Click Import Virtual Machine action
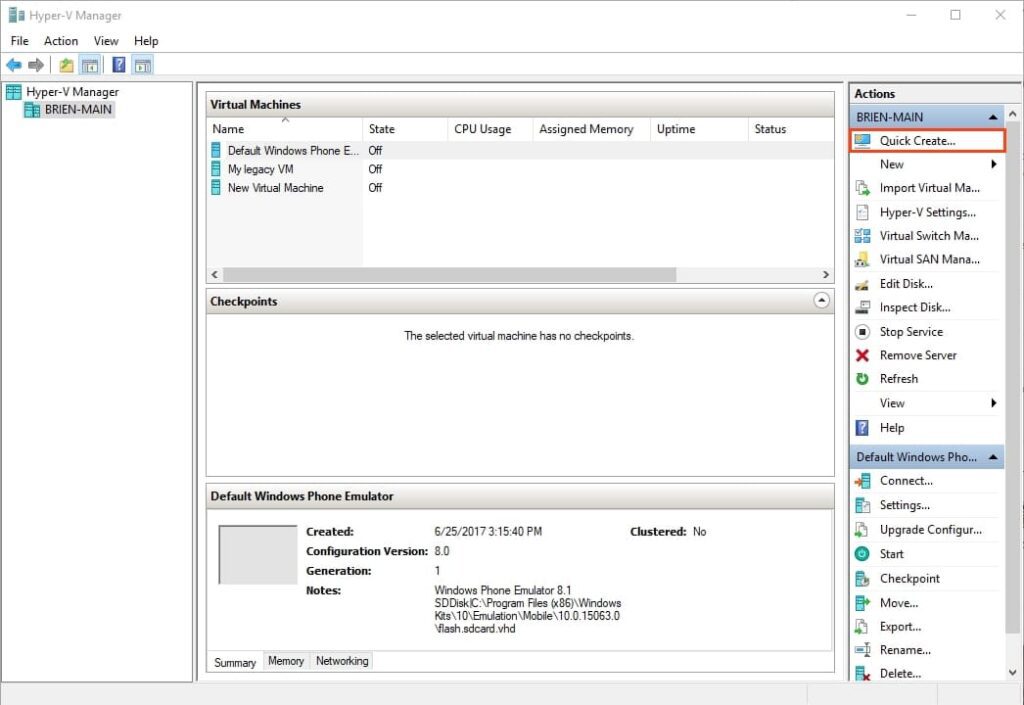This screenshot has height=705, width=1024. click(x=929, y=188)
